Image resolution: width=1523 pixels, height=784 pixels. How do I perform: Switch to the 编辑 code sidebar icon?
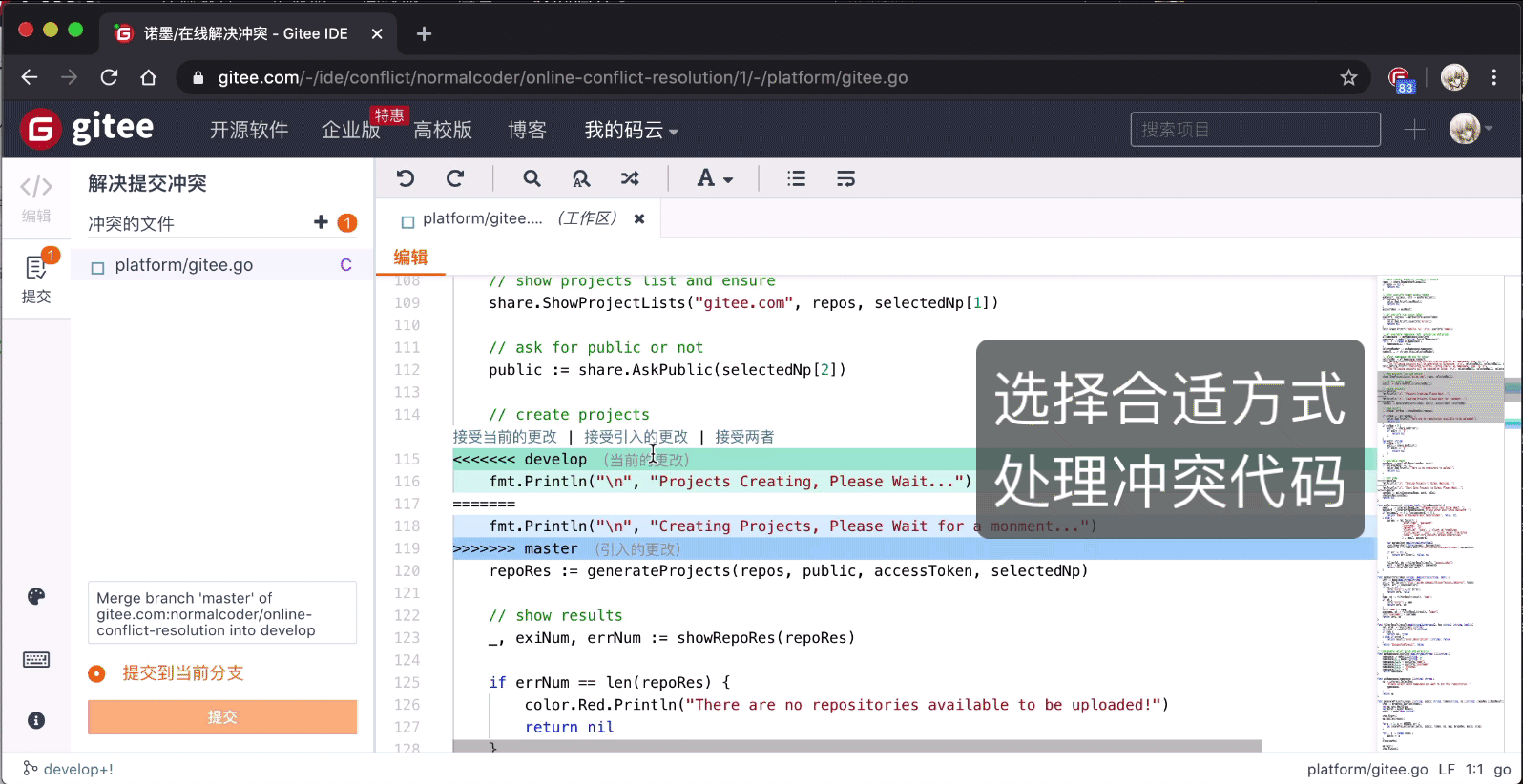(x=36, y=198)
